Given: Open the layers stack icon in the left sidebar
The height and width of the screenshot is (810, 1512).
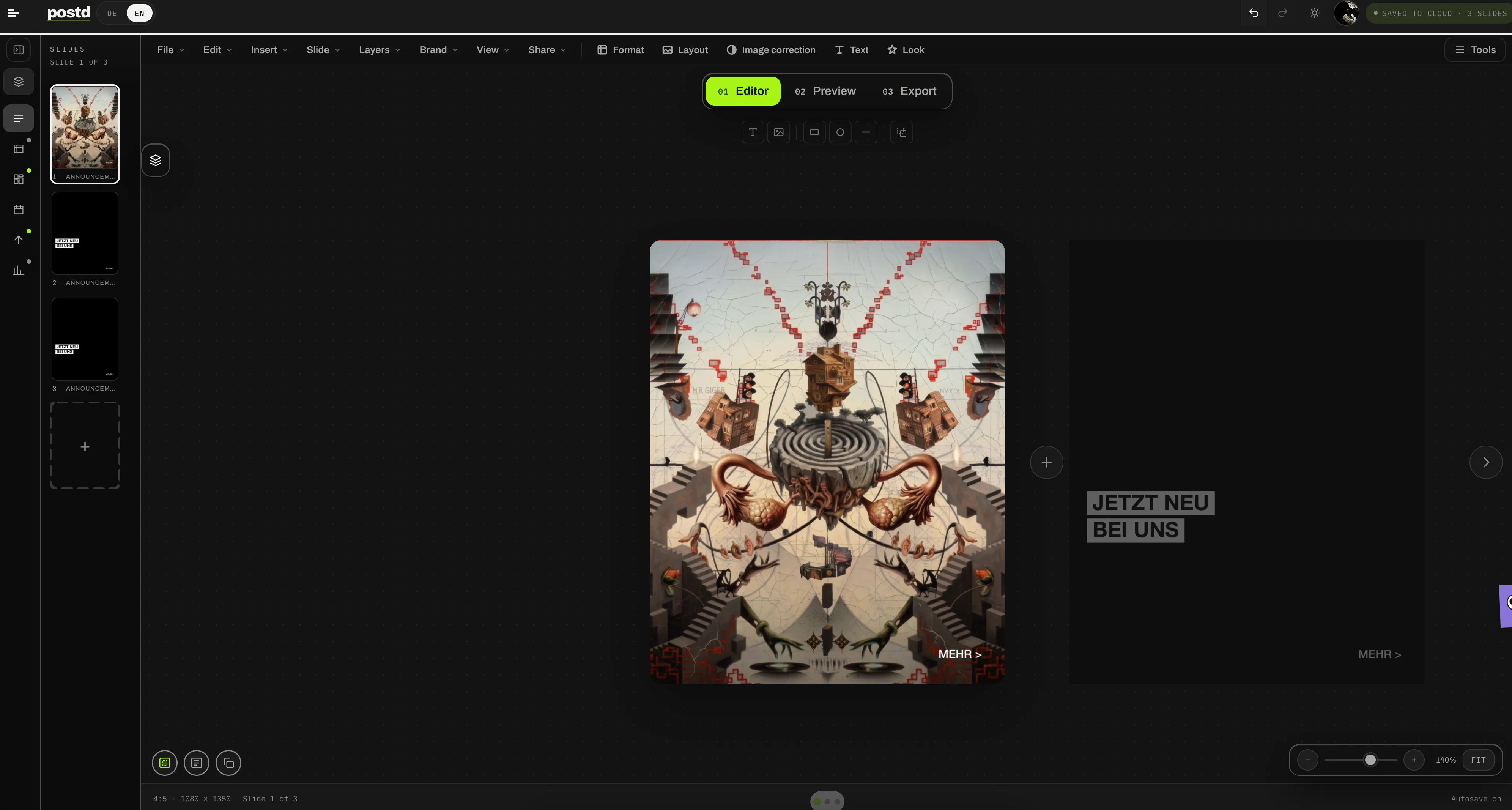Looking at the screenshot, I should (19, 81).
